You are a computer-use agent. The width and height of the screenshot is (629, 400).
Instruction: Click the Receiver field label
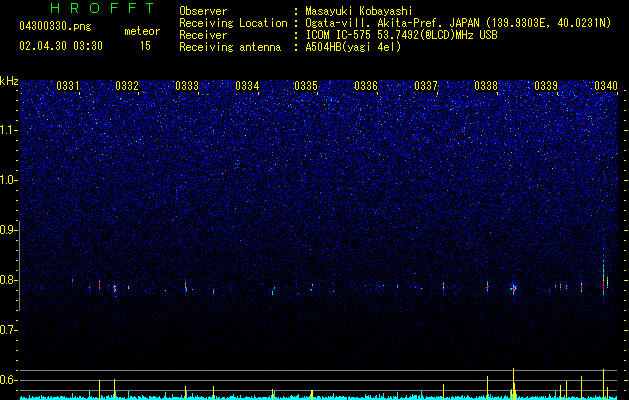click(203, 35)
